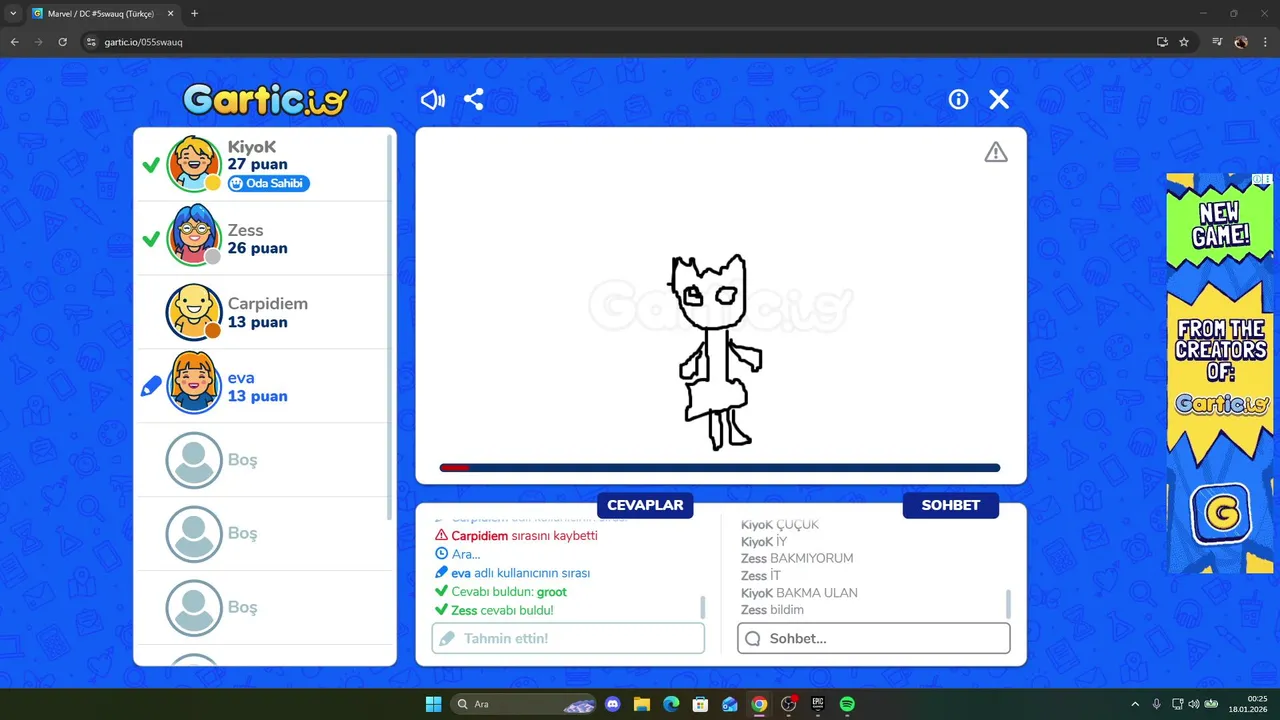Viewport: 1280px width, 720px height.
Task: Open Epic Games from taskbar
Action: [817, 704]
